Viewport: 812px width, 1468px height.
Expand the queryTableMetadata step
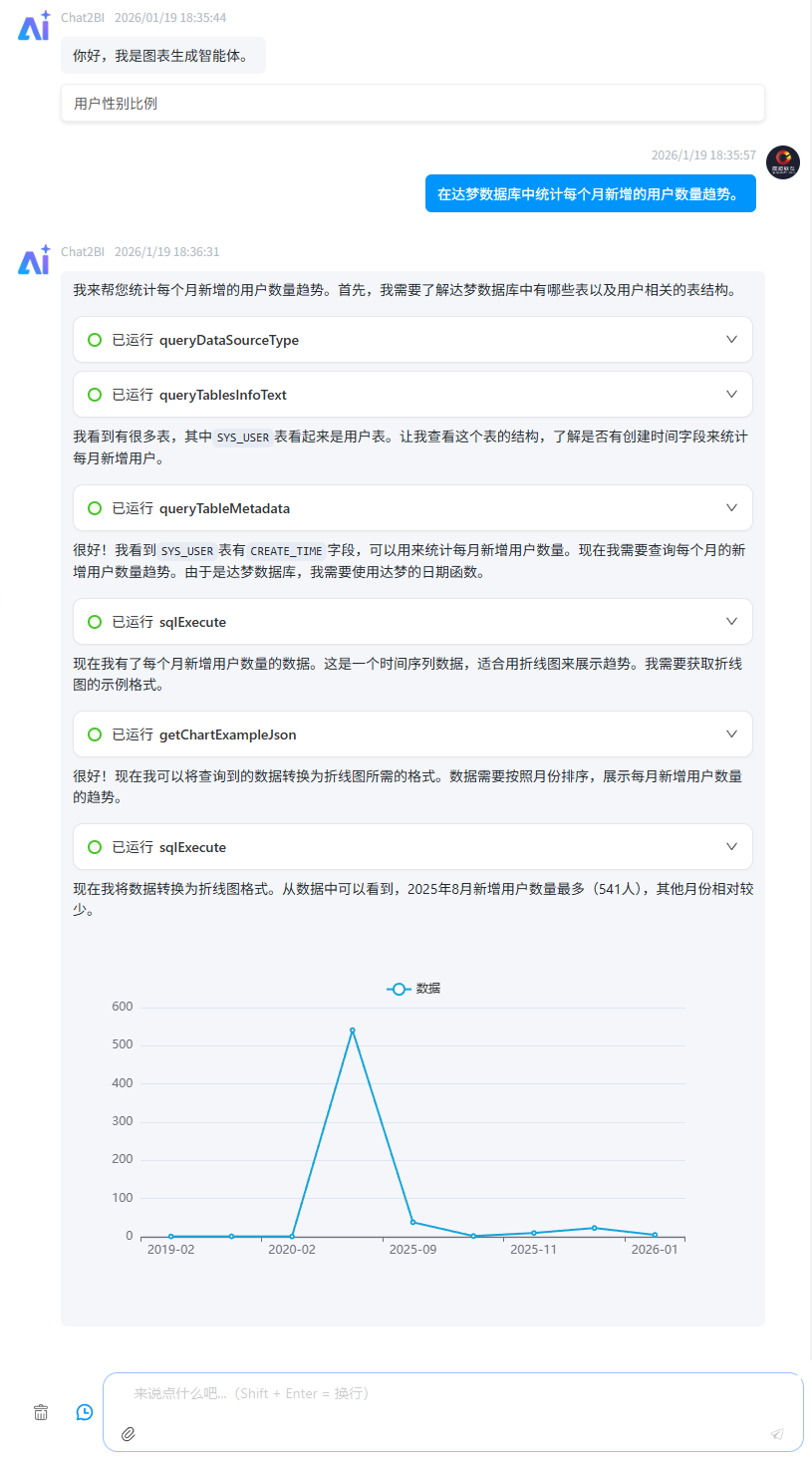(x=731, y=508)
